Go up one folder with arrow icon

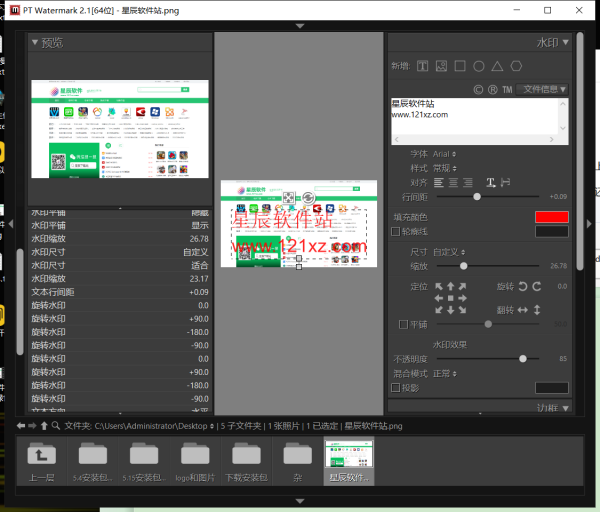tap(44, 426)
